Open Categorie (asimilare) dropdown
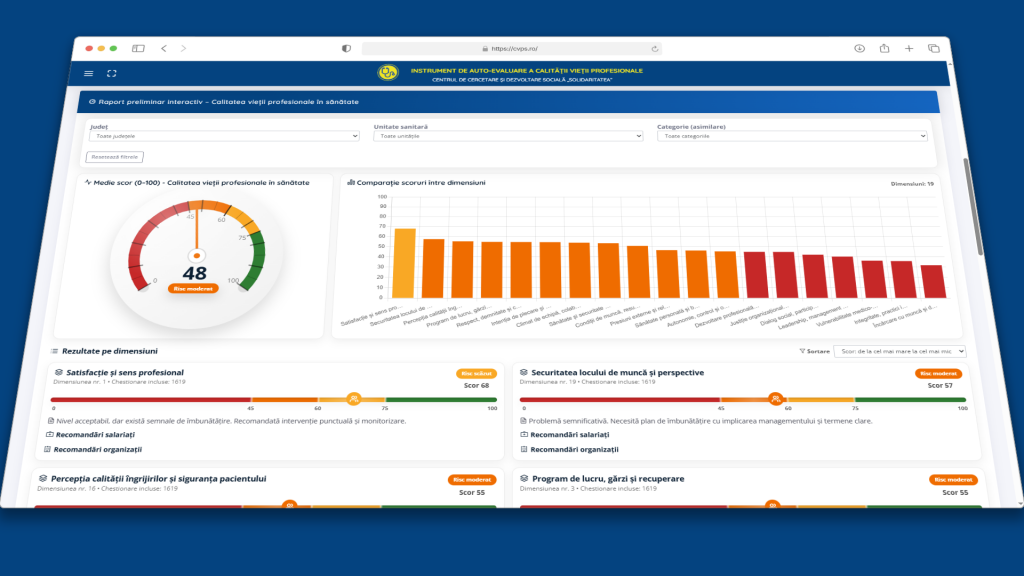The image size is (1024, 576). [792, 136]
